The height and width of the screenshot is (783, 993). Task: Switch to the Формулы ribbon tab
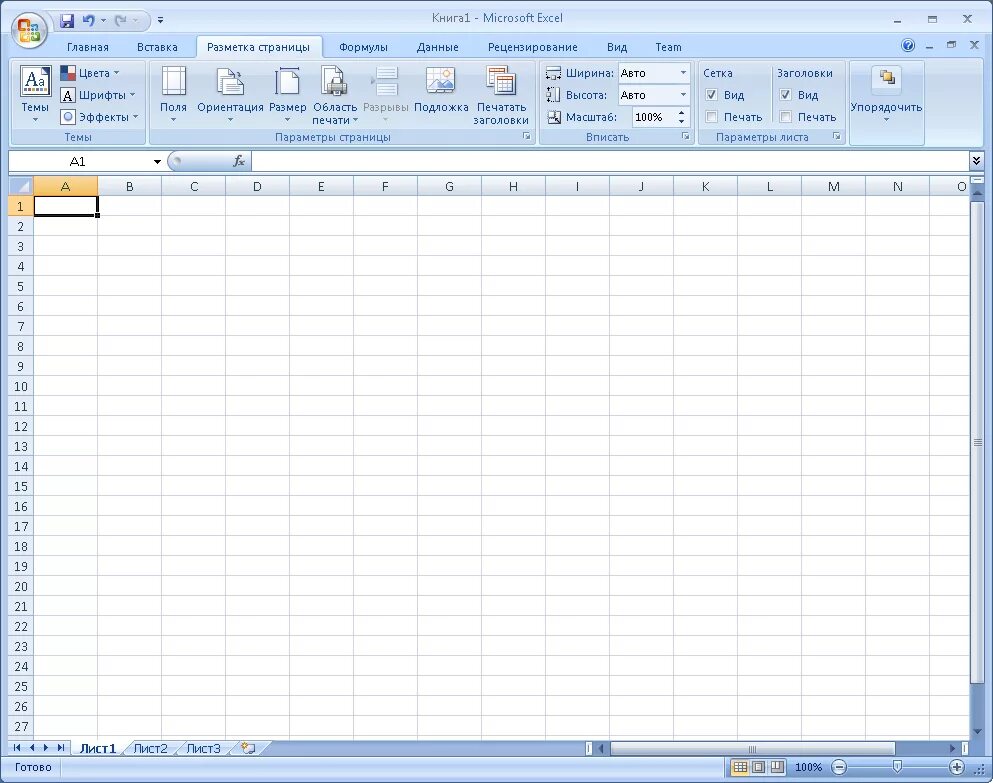pyautogui.click(x=362, y=46)
